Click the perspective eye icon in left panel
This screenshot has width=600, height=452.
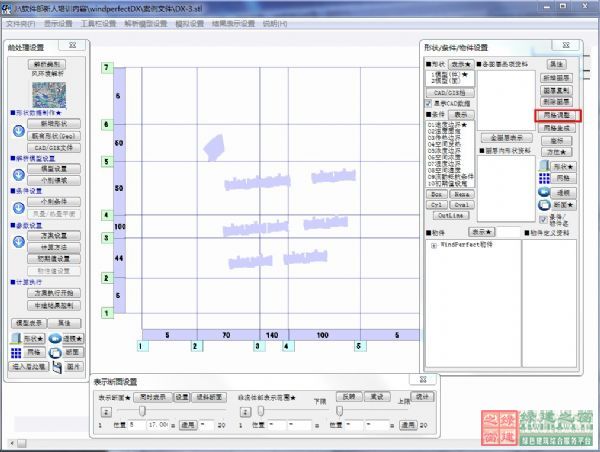[55, 339]
